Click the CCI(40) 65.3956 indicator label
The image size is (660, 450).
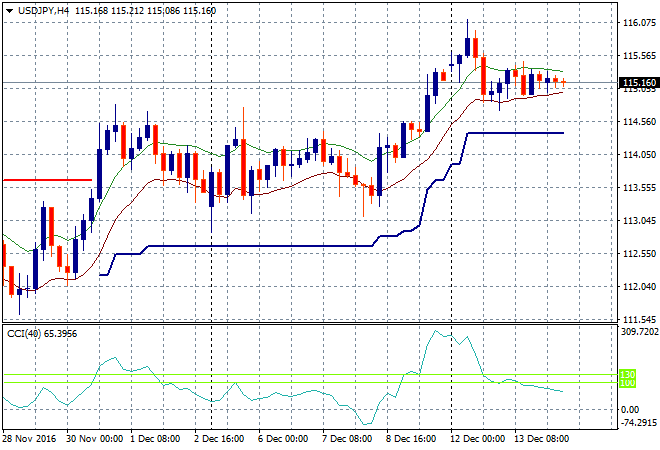coord(42,334)
